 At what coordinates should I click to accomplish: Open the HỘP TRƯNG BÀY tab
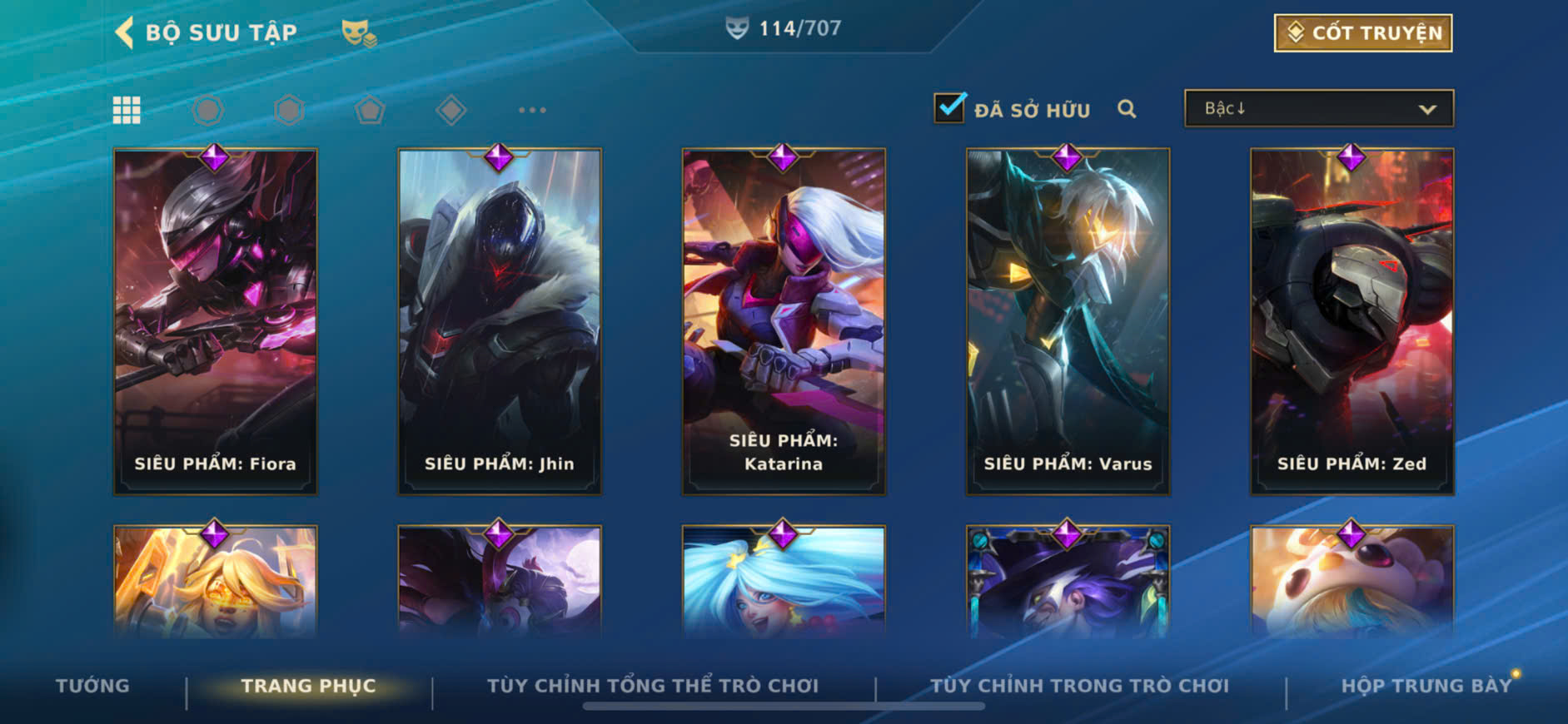click(1426, 686)
